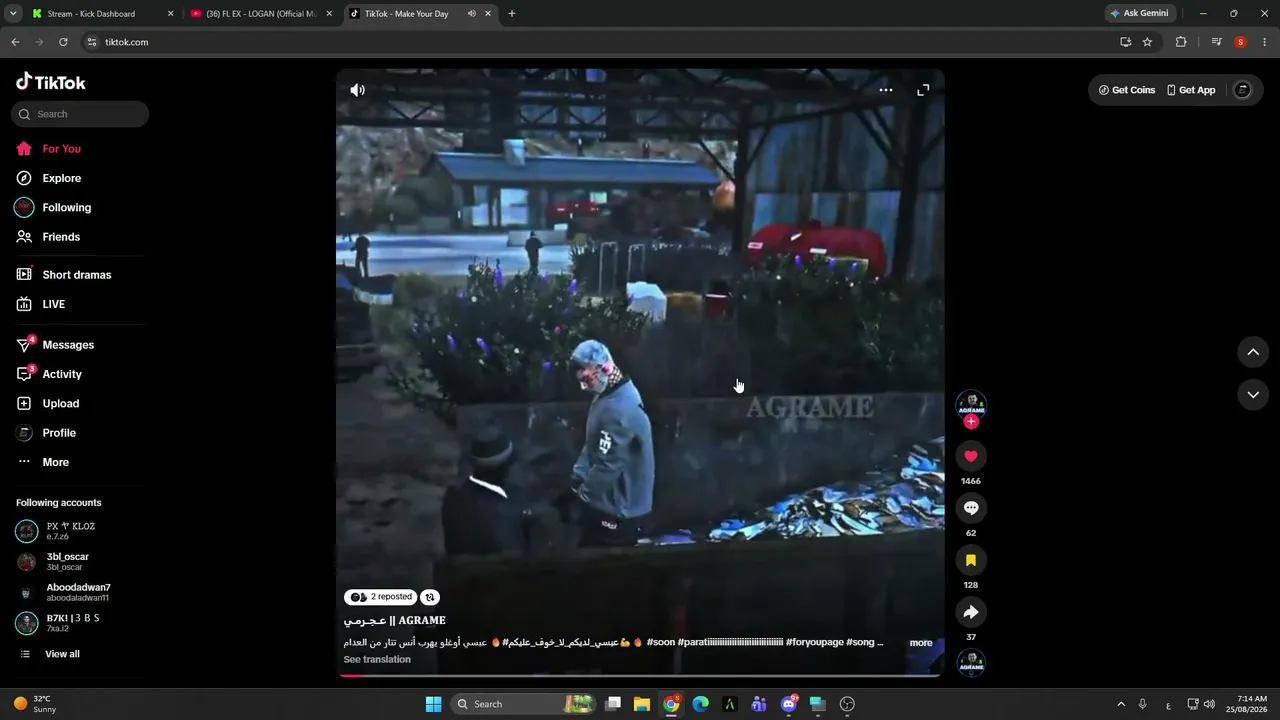The width and height of the screenshot is (1280, 720).
Task: Open the video three-dots options menu
Action: [x=885, y=90]
